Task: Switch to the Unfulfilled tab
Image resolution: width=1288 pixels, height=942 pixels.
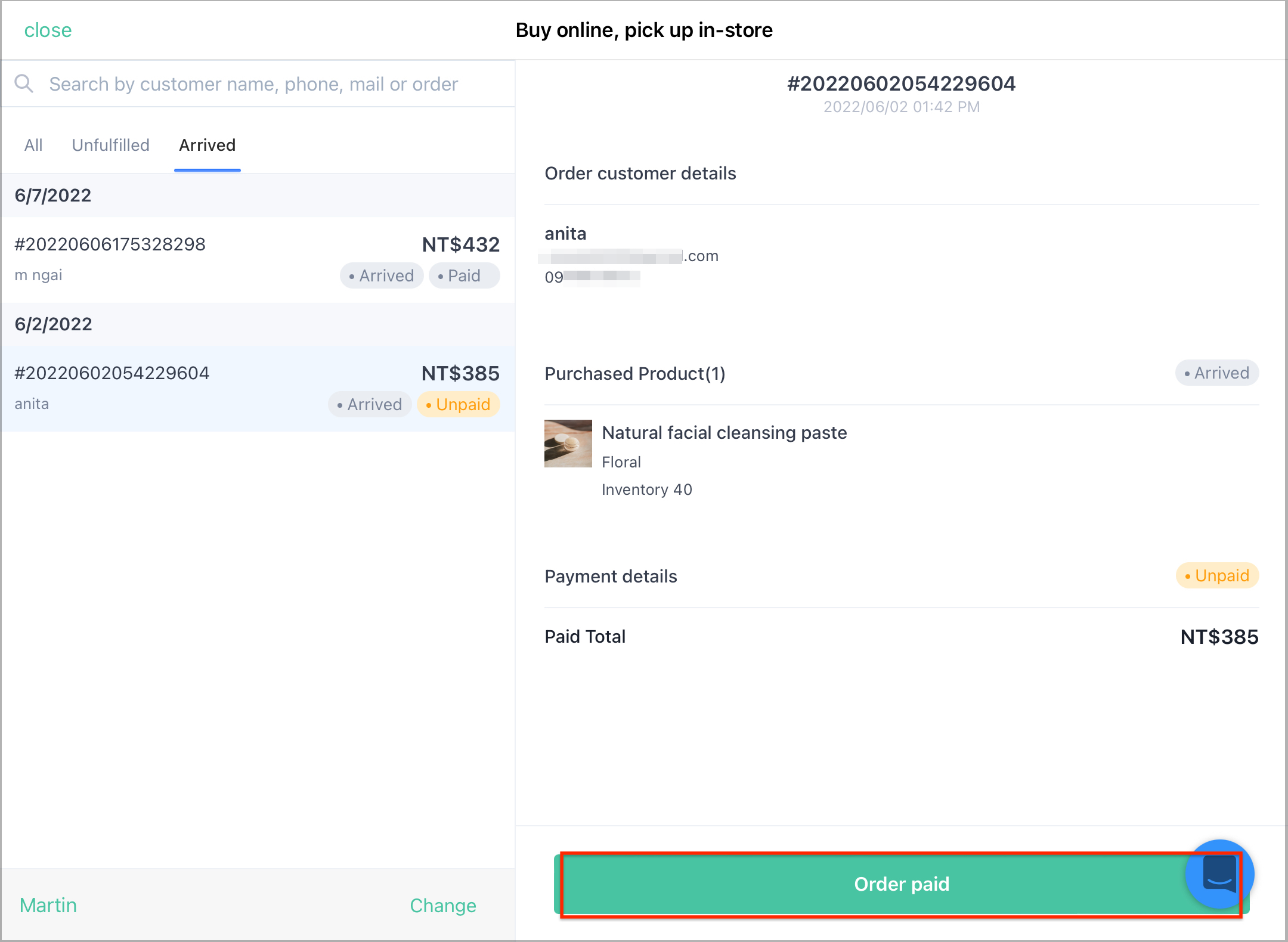Action: click(x=110, y=145)
